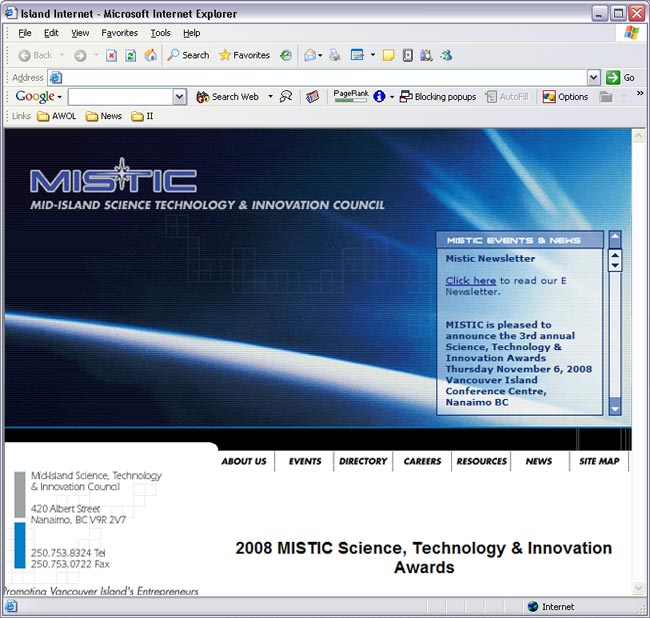Image resolution: width=650 pixels, height=618 pixels.
Task: Click the Windows flag throbber icon
Action: [631, 32]
